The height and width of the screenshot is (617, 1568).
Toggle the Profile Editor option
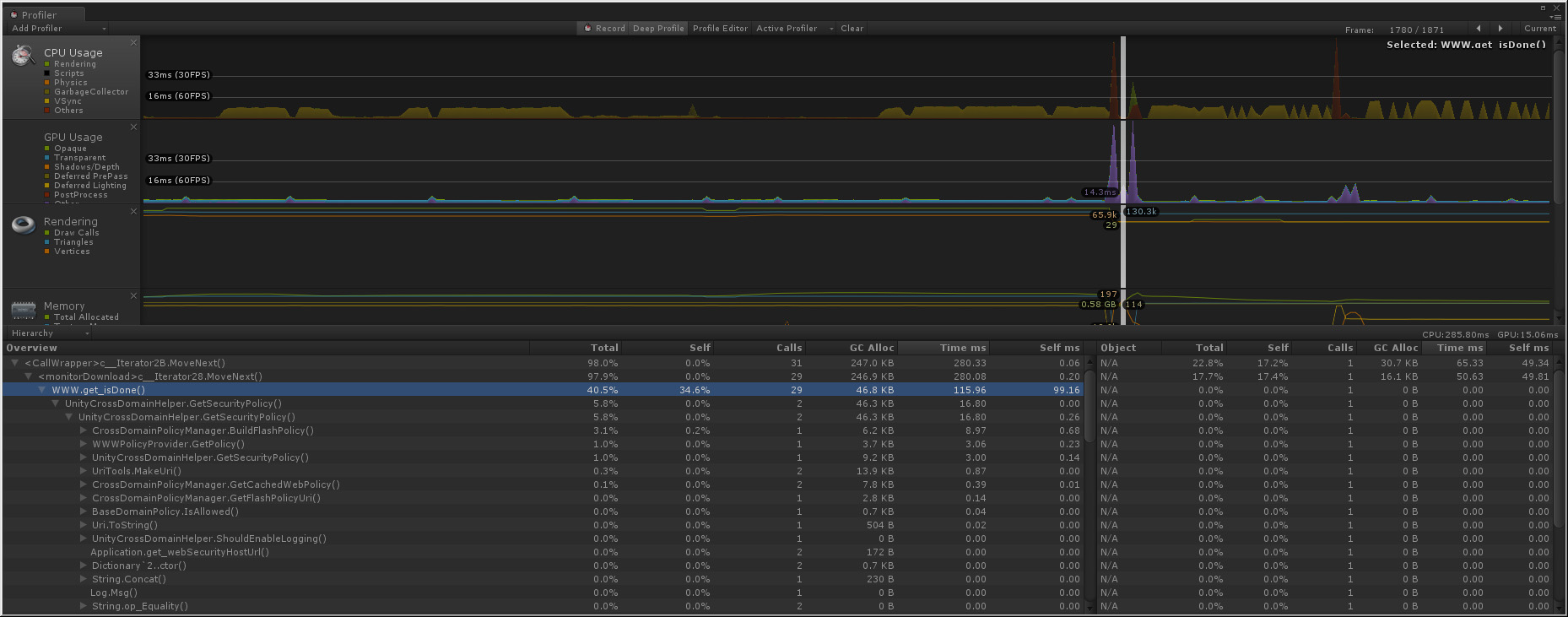coord(720,29)
